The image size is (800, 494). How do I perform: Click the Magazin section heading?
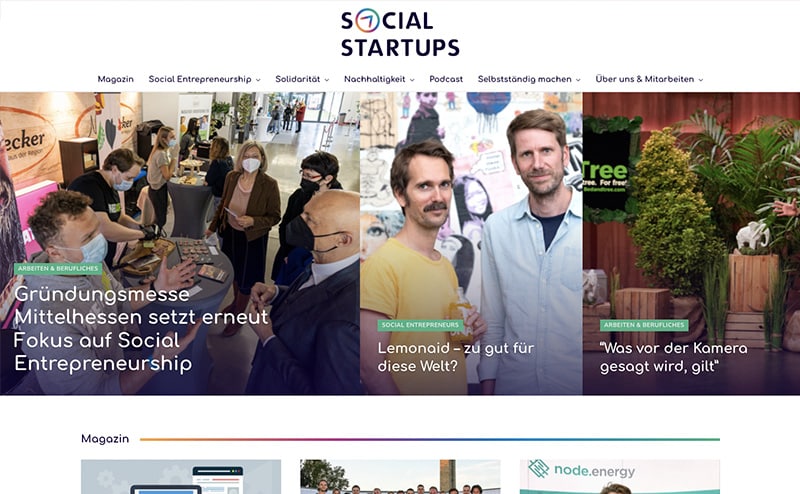click(x=105, y=439)
